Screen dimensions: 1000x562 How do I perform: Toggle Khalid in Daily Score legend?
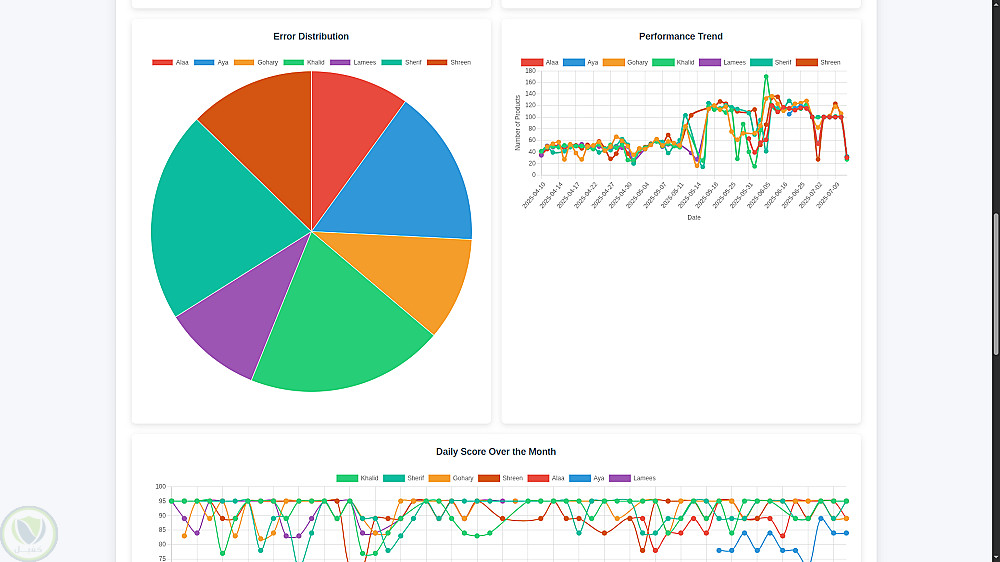pyautogui.click(x=357, y=478)
